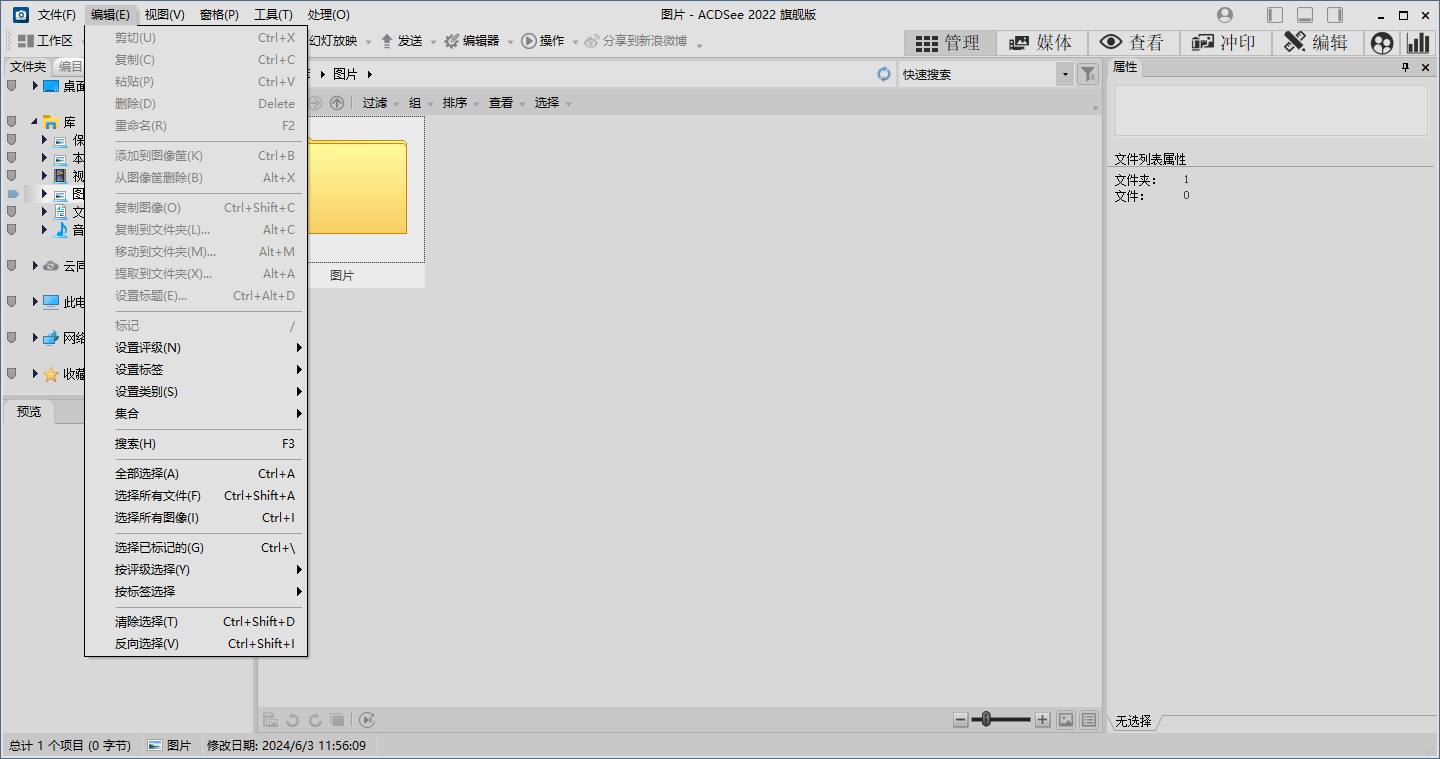Image resolution: width=1440 pixels, height=759 pixels.
Task: Choose 设置评级(N) submenu
Action: pyautogui.click(x=196, y=348)
